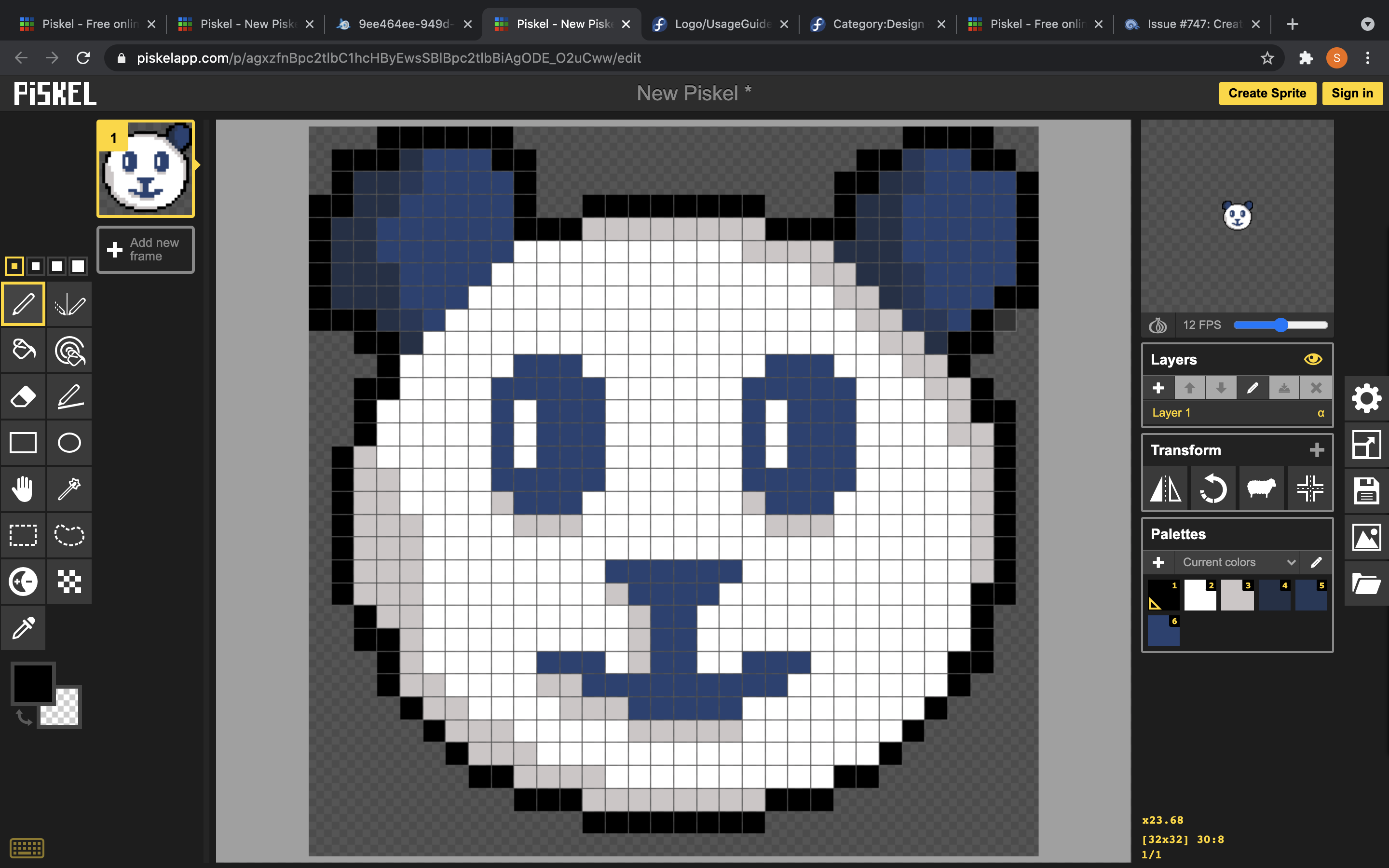
Task: Open Piskel settings gear panel
Action: pyautogui.click(x=1367, y=398)
